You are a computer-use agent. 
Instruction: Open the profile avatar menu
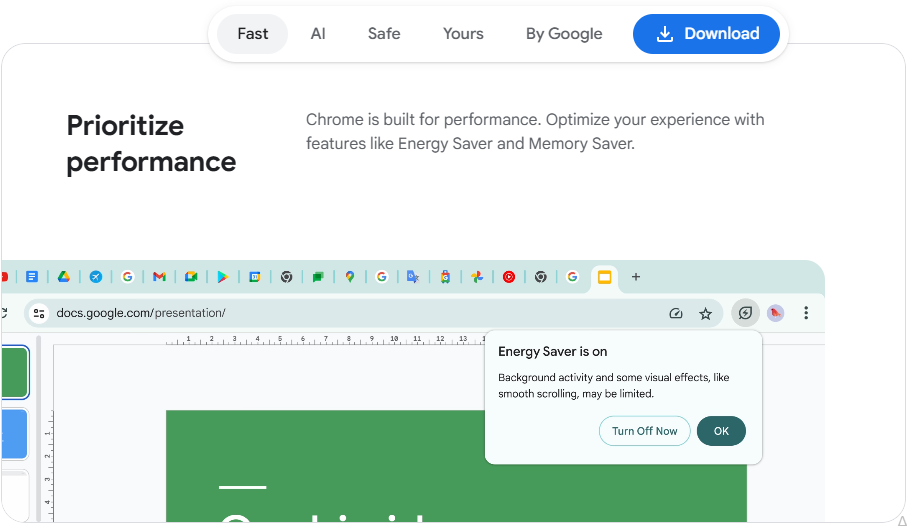[x=776, y=313]
